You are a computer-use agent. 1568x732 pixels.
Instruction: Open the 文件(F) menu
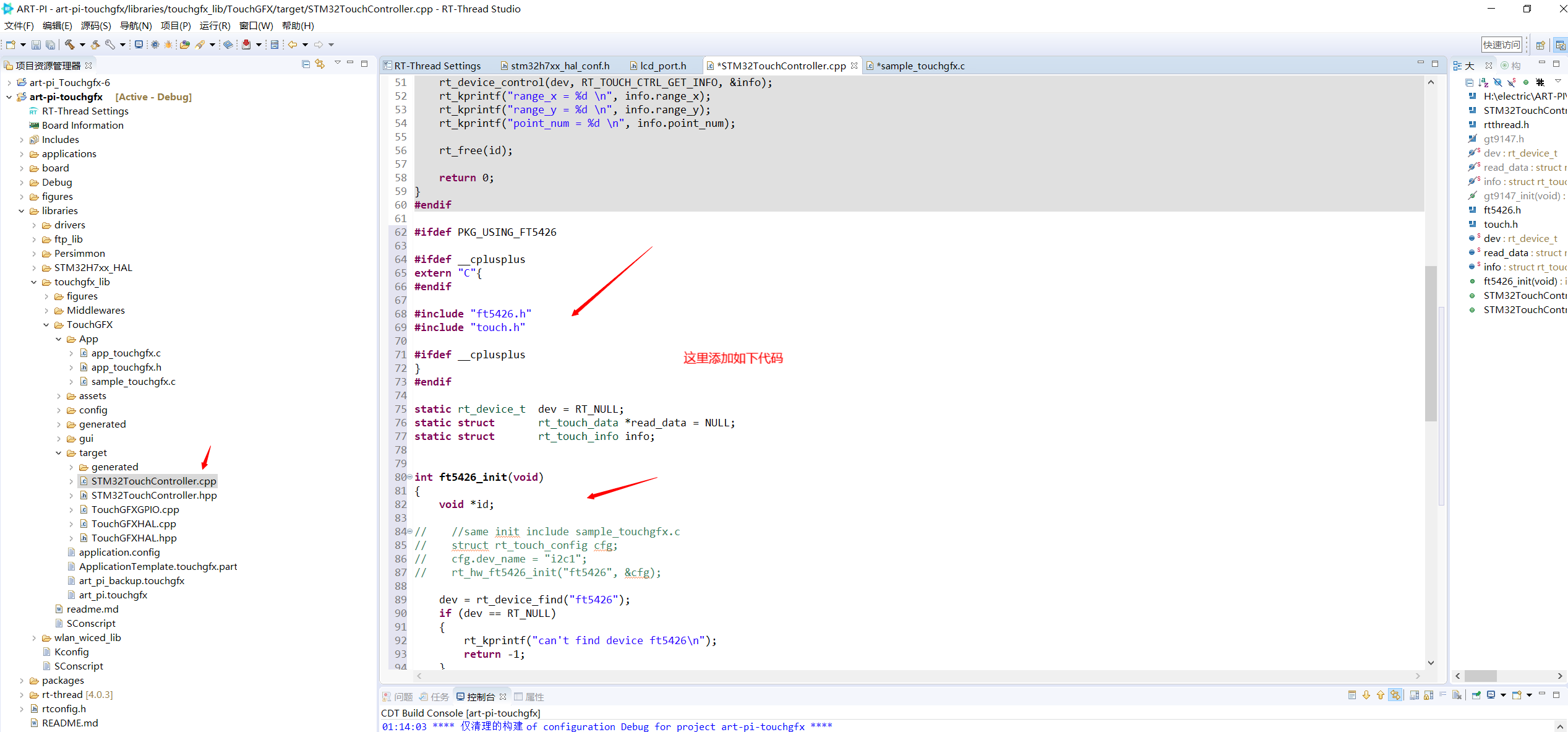pos(19,26)
